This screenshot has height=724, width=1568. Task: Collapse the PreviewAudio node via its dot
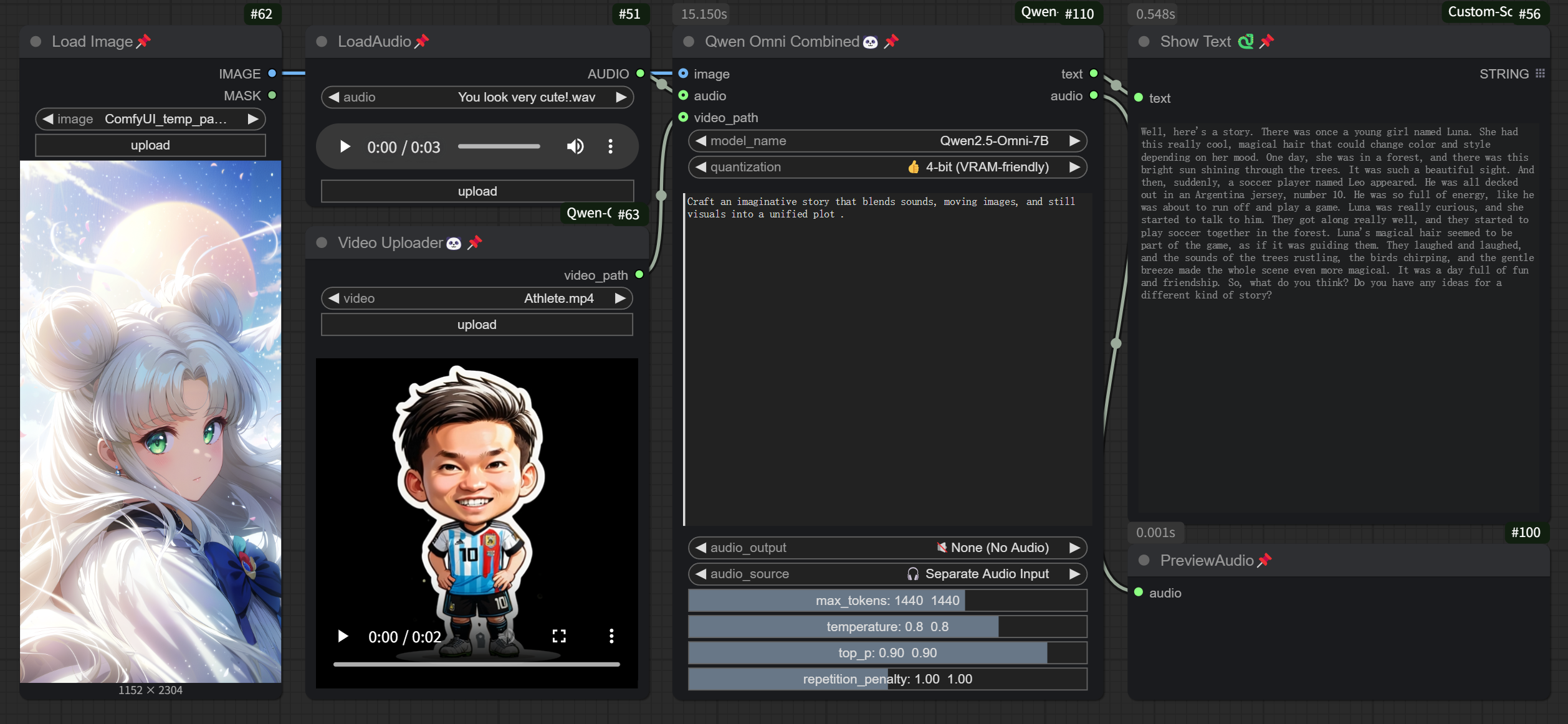tap(1144, 560)
